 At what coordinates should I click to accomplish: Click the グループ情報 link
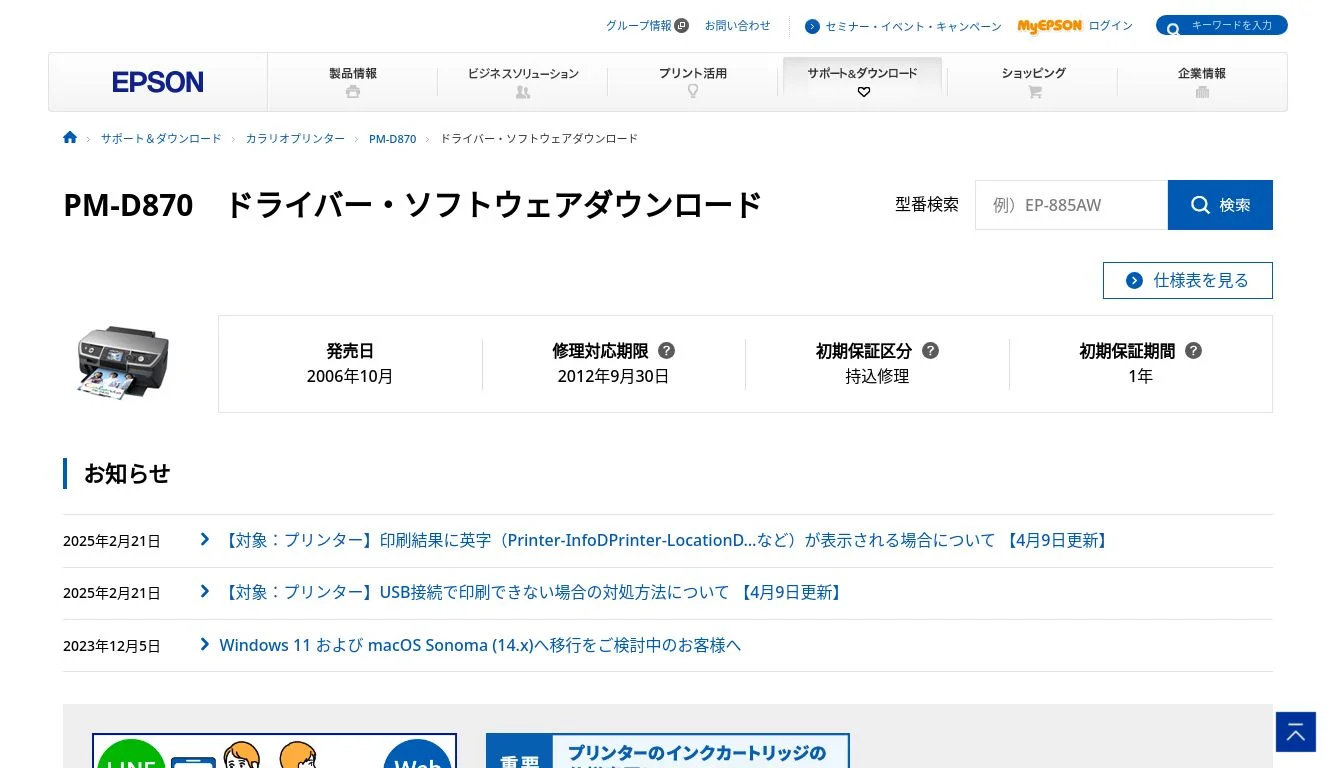pos(647,26)
